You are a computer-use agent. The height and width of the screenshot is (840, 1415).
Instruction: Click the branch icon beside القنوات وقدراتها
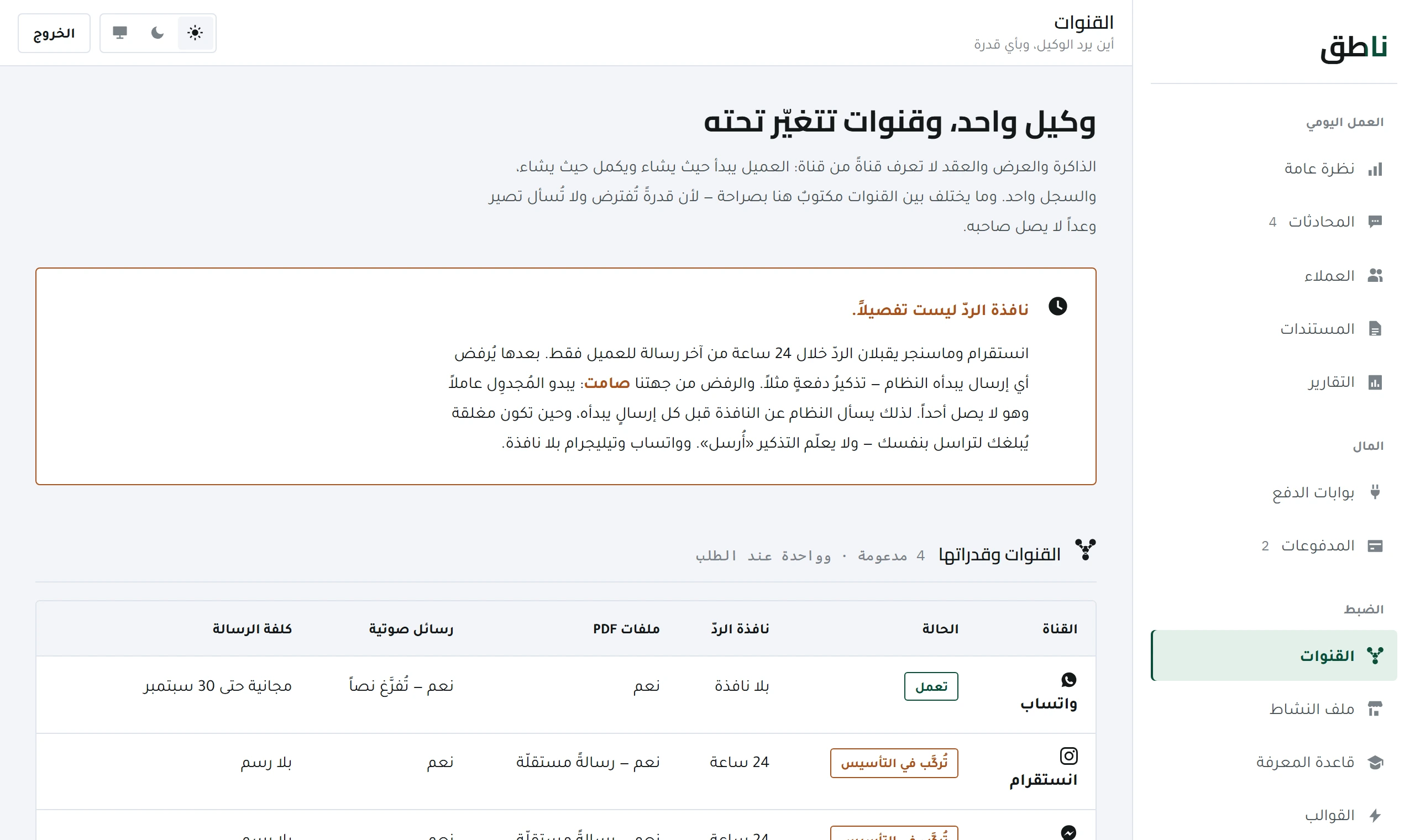tap(1085, 550)
